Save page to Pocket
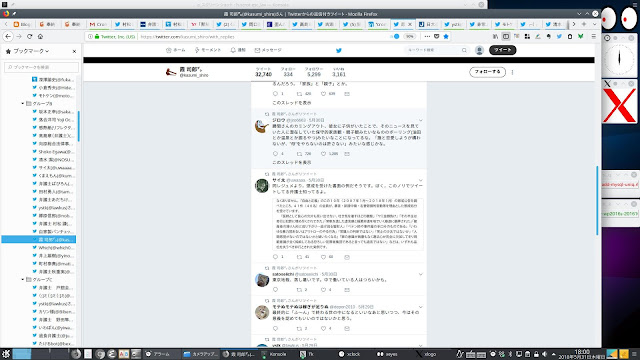 point(436,36)
